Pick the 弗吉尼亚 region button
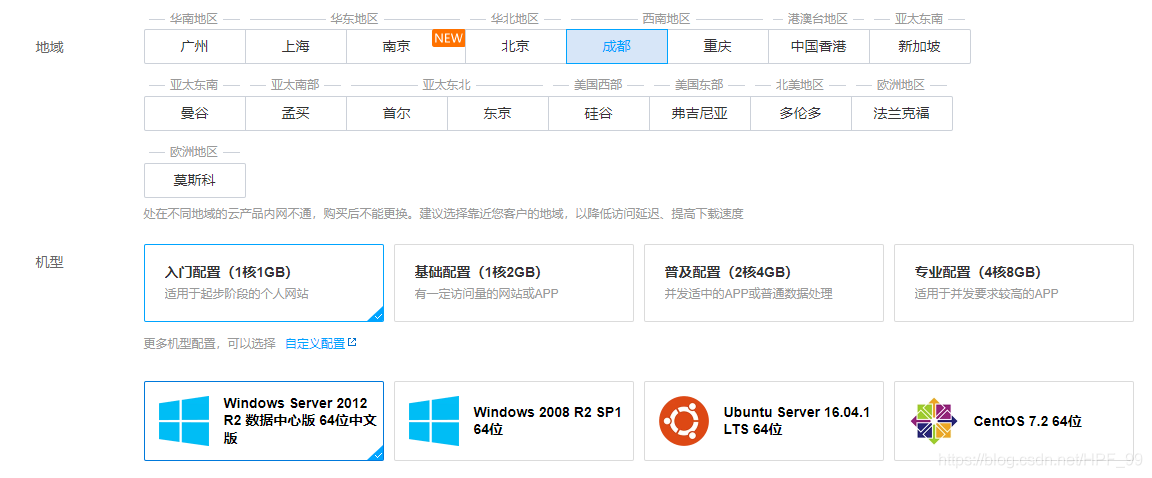Screen dimensions: 1152x478 pos(699,114)
